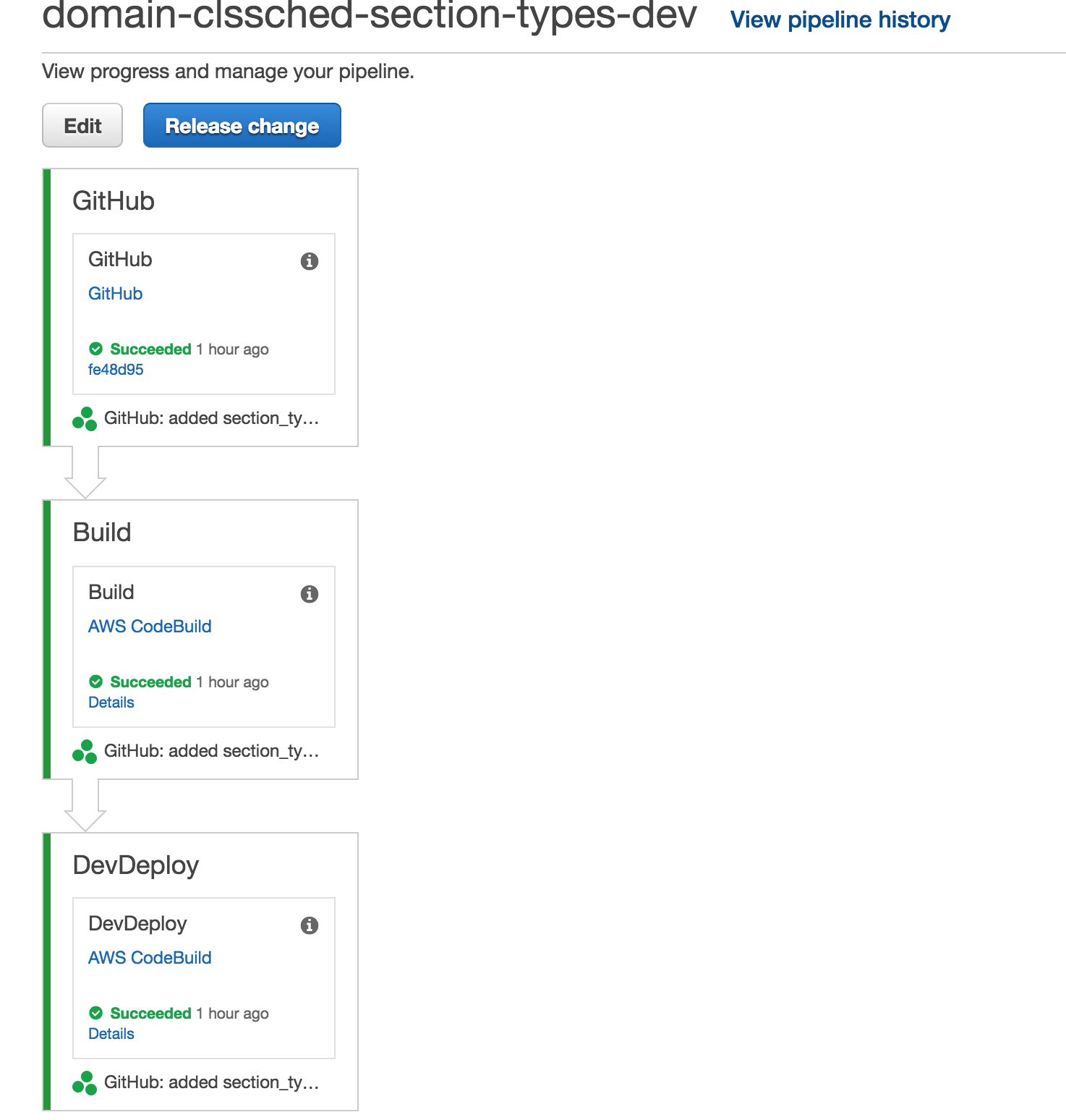Click the DevDeploy stage title

coord(136,865)
